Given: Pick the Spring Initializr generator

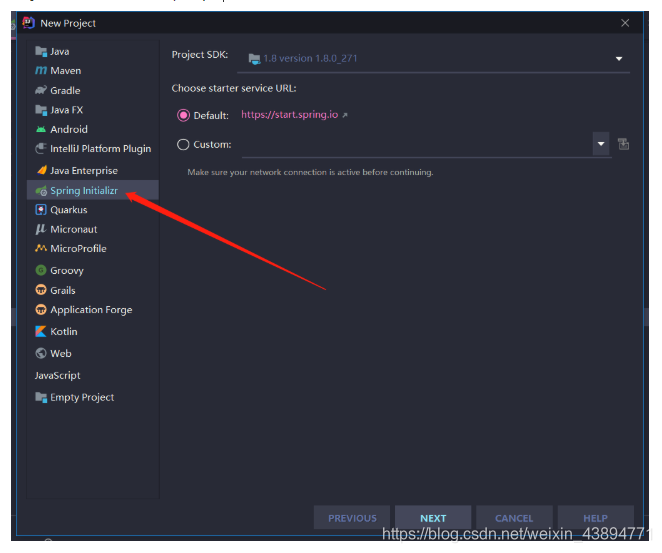Looking at the screenshot, I should point(92,190).
